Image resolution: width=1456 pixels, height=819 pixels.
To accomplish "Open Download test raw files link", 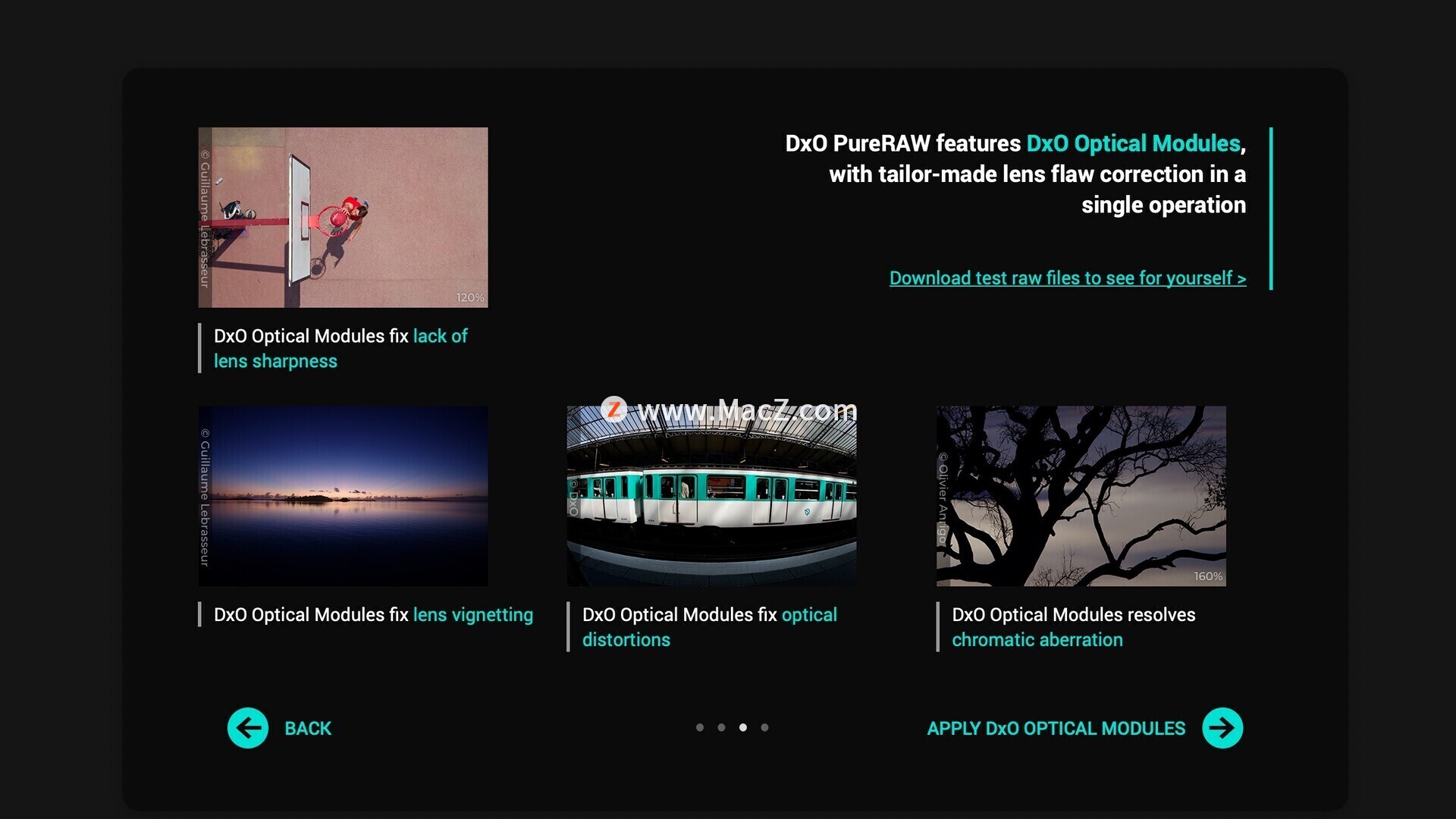I will (1068, 278).
